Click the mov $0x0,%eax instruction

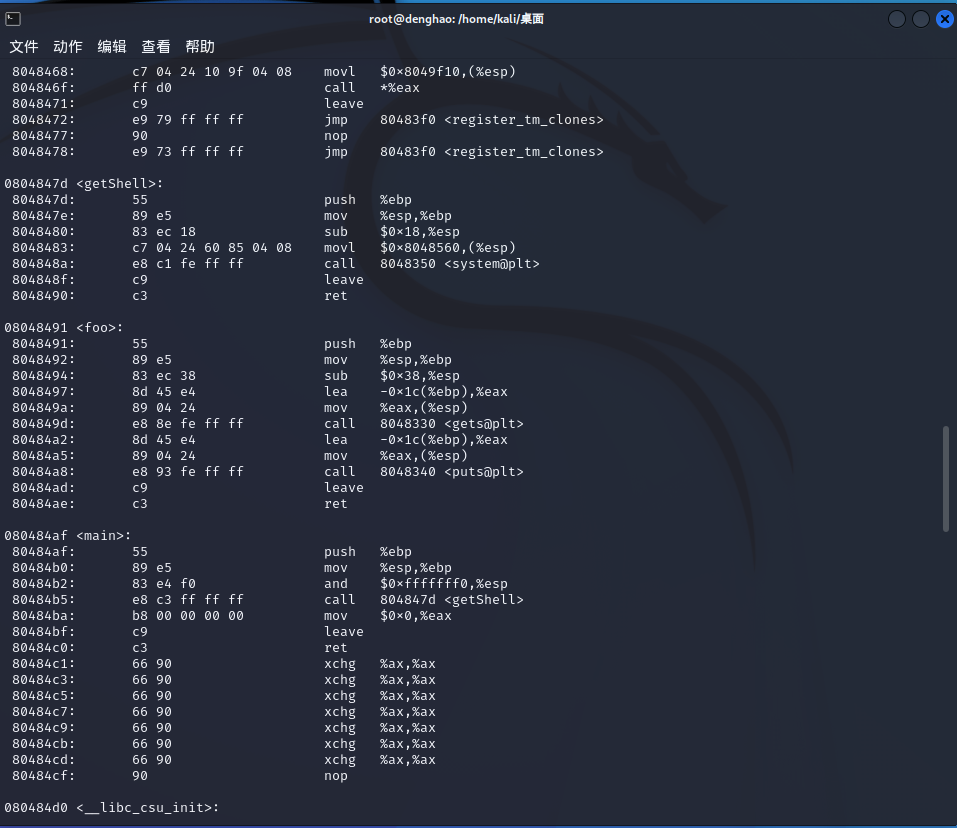pyautogui.click(x=388, y=616)
